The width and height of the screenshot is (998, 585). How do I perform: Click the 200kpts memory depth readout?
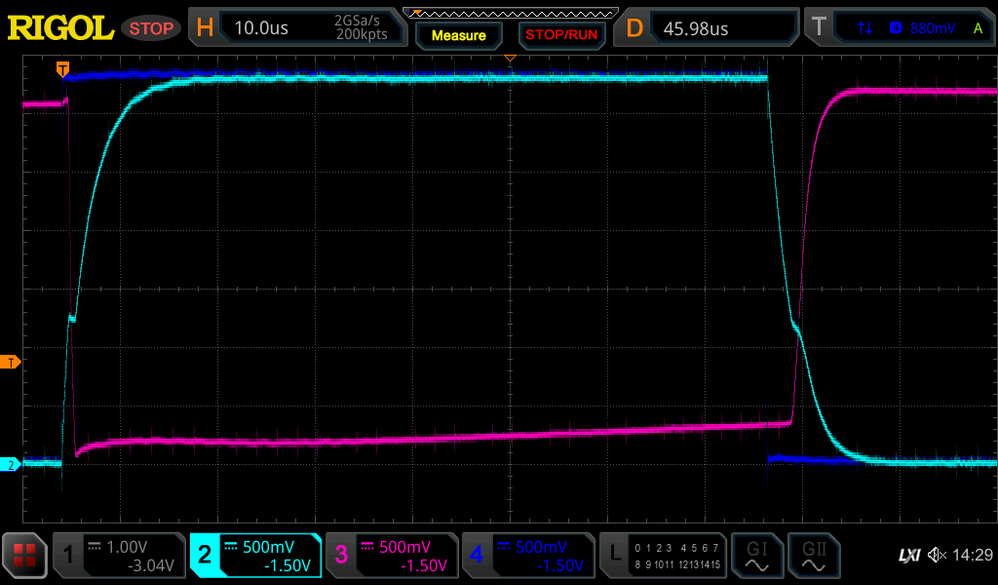362,34
